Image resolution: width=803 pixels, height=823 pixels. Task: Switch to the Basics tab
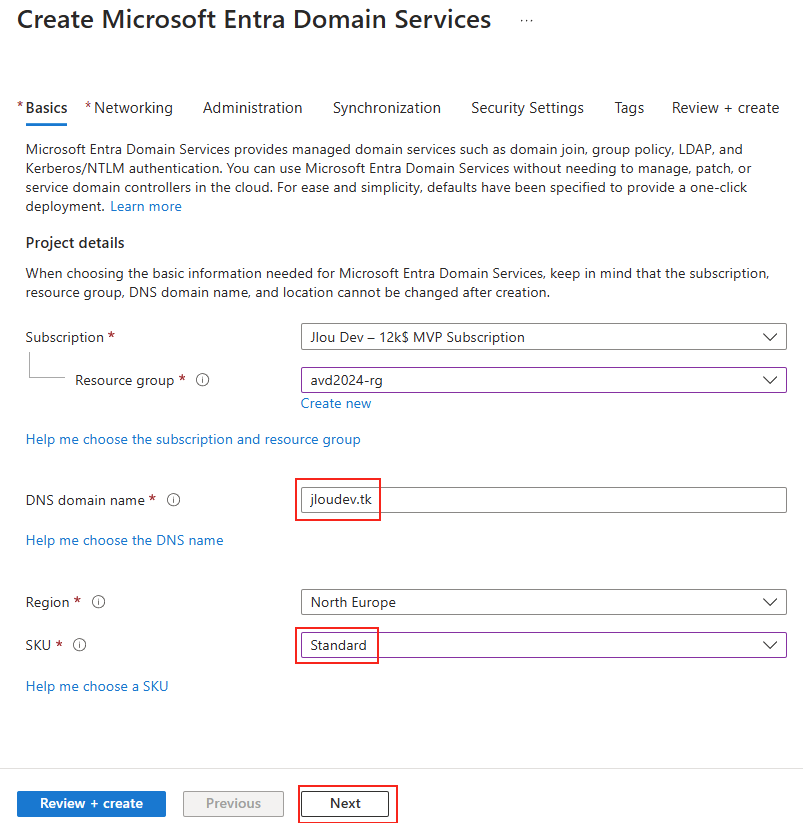(x=46, y=108)
